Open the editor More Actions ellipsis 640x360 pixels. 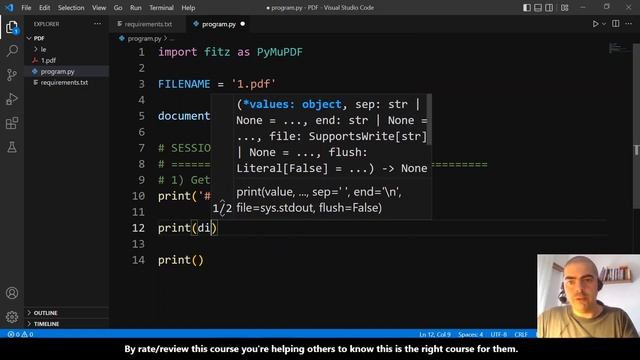click(x=629, y=24)
